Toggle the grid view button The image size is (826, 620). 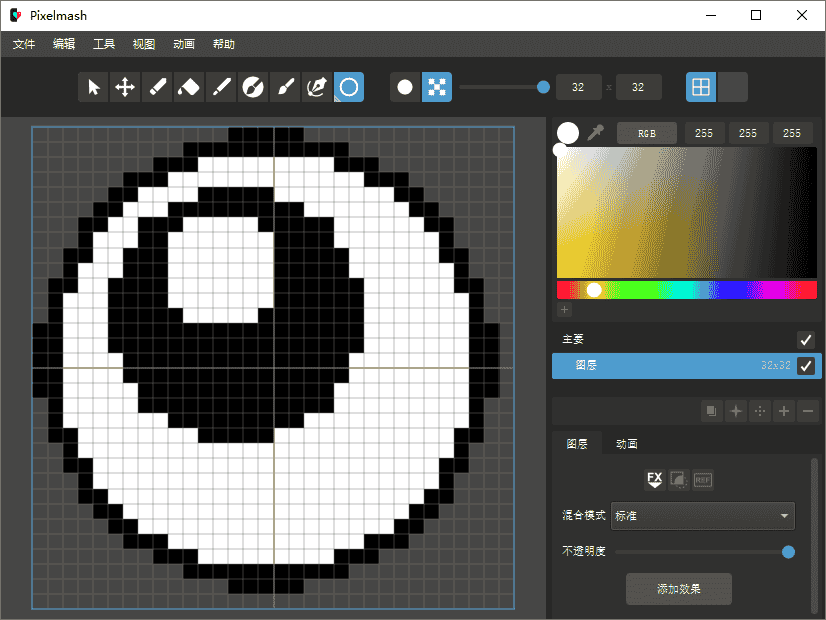(701, 87)
